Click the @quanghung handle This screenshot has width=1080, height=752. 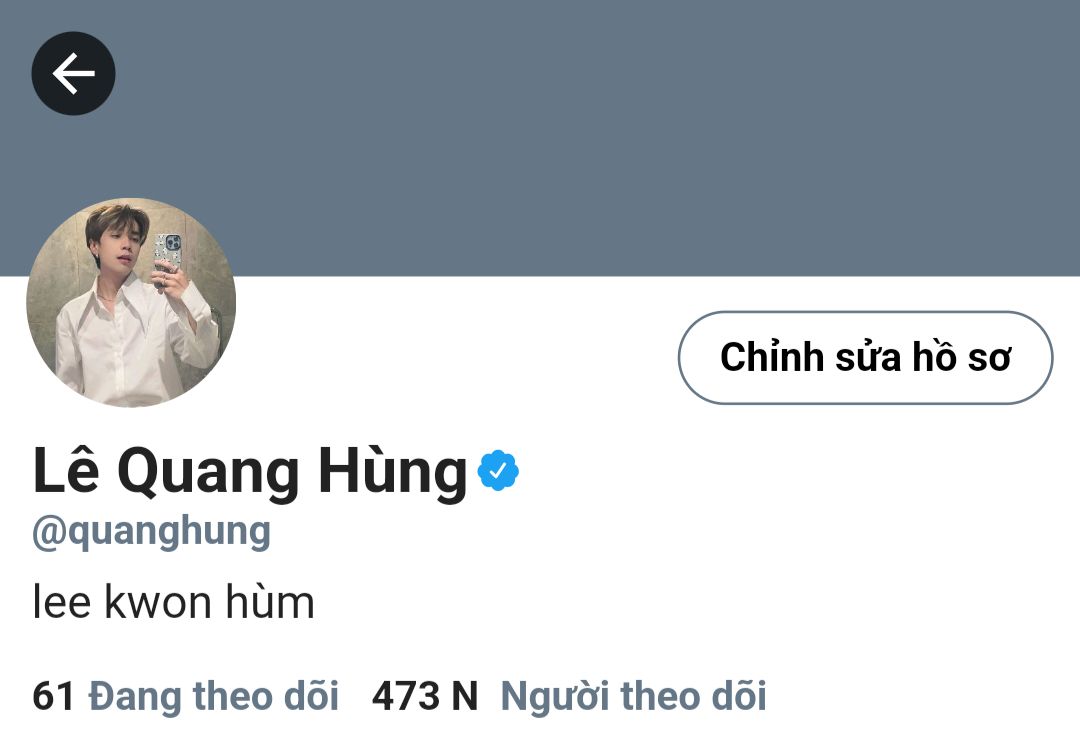point(152,533)
